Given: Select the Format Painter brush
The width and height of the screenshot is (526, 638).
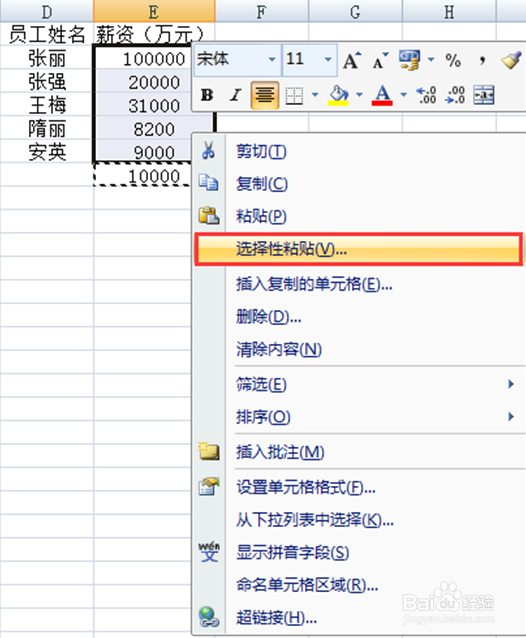Looking at the screenshot, I should pyautogui.click(x=511, y=61).
